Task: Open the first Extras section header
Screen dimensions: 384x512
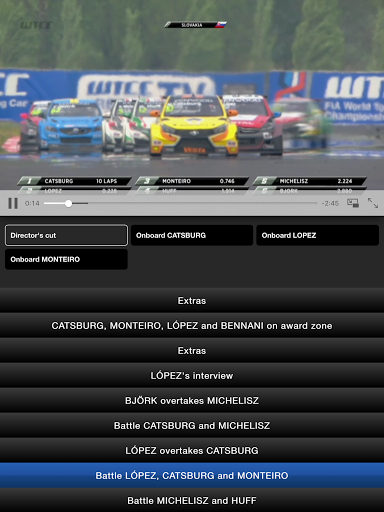Action: [192, 300]
